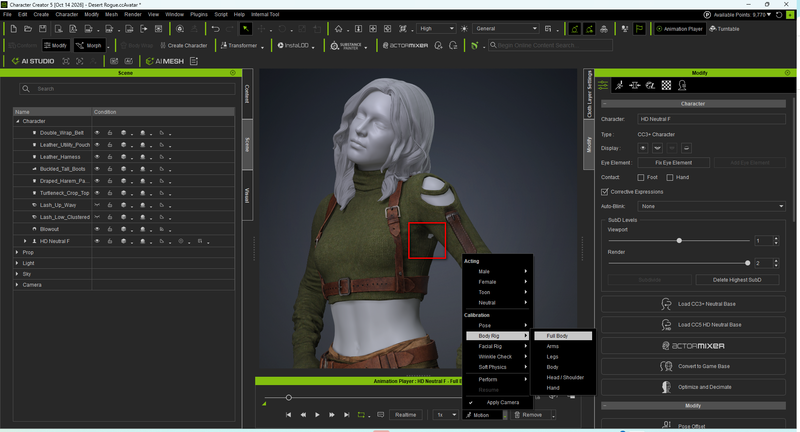Choose Full Body in Body Rig submenu

click(563, 336)
